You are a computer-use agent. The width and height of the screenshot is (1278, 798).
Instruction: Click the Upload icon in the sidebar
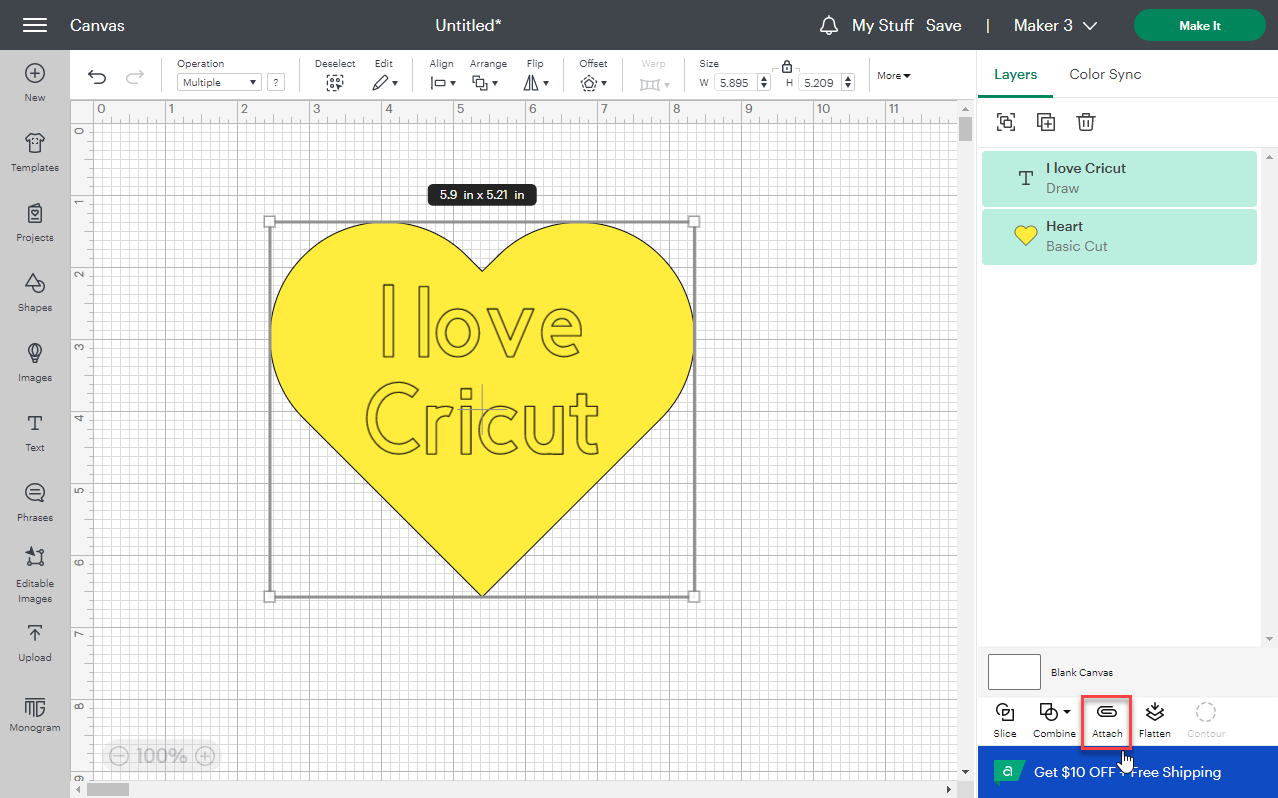34,642
